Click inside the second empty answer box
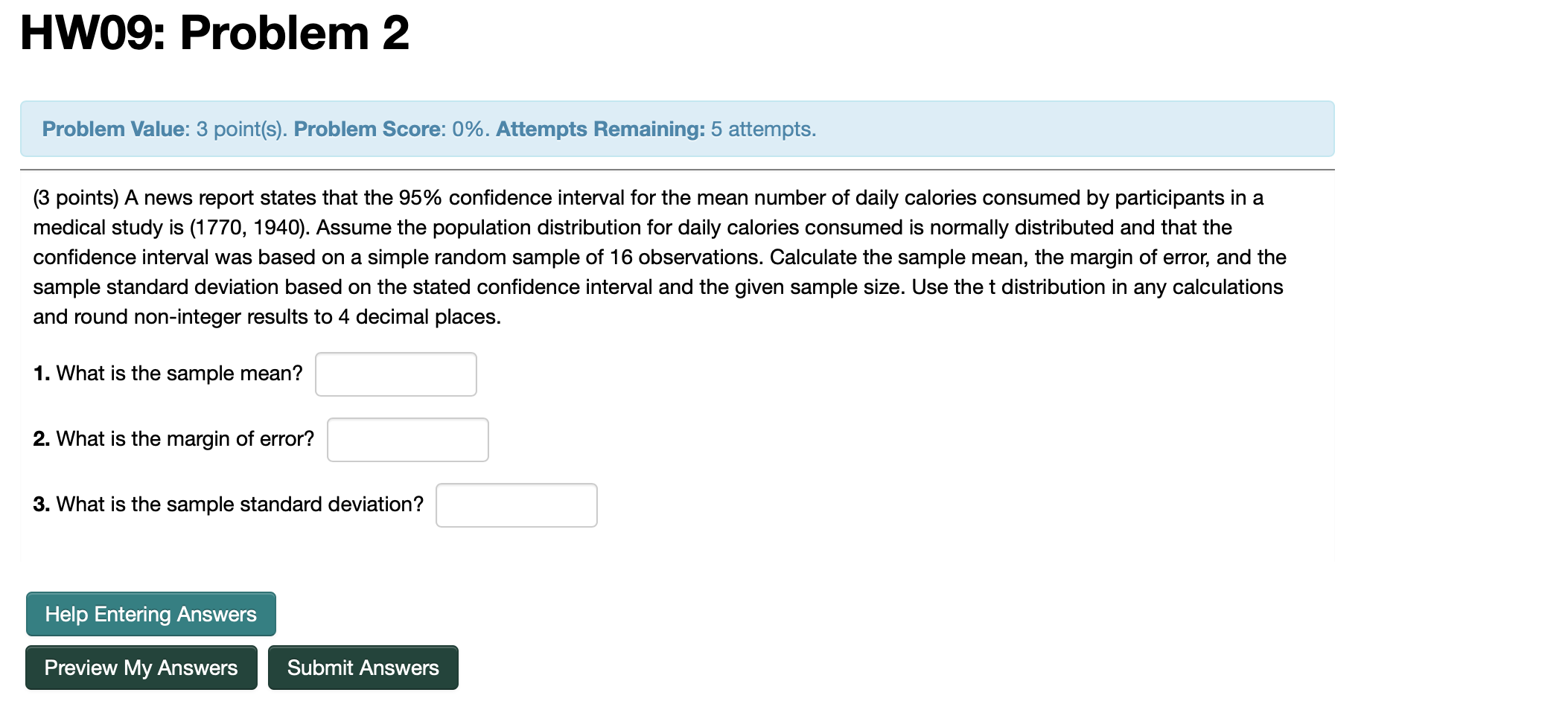 (407, 439)
